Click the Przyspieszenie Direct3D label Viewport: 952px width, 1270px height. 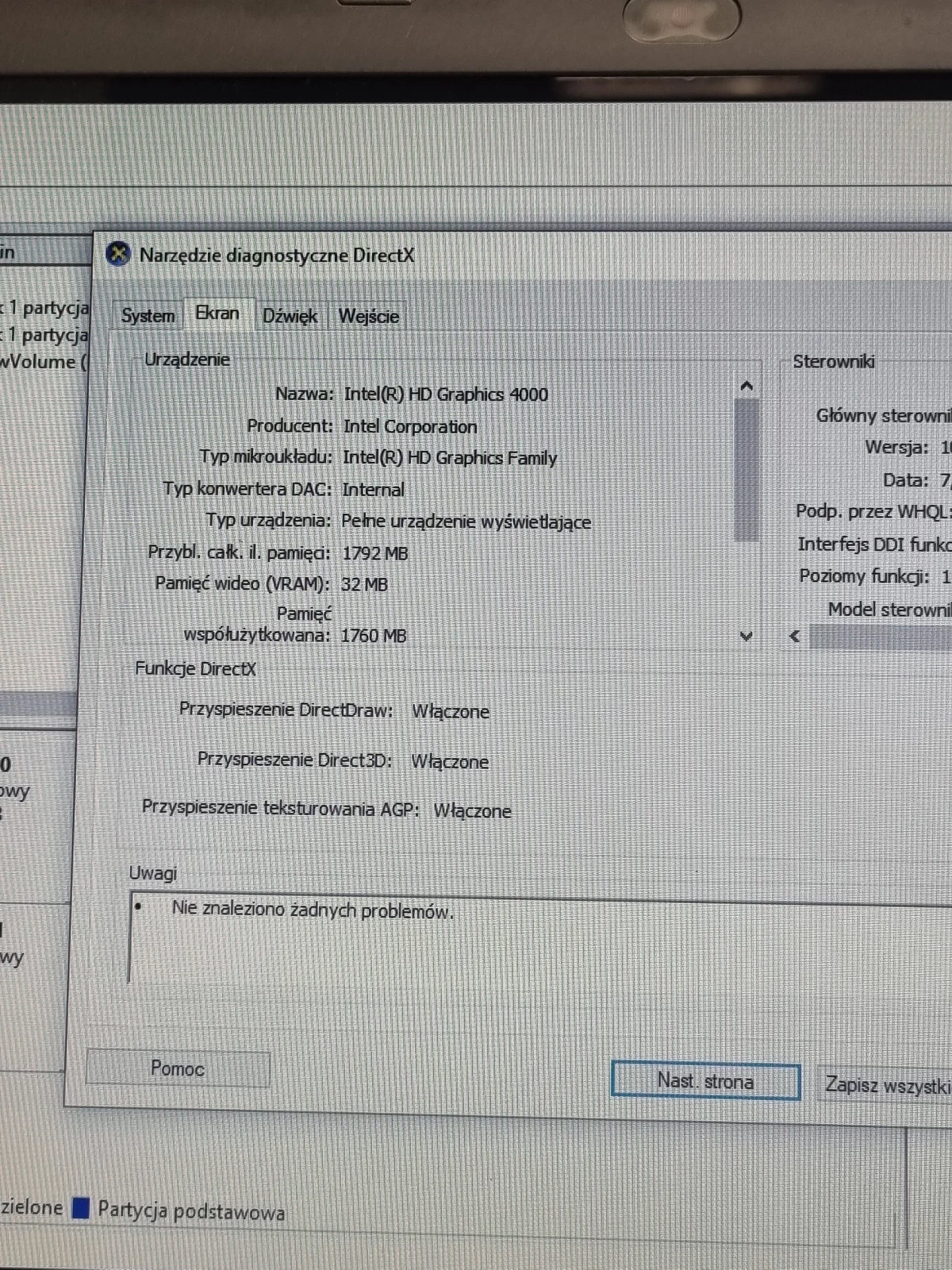coord(295,760)
